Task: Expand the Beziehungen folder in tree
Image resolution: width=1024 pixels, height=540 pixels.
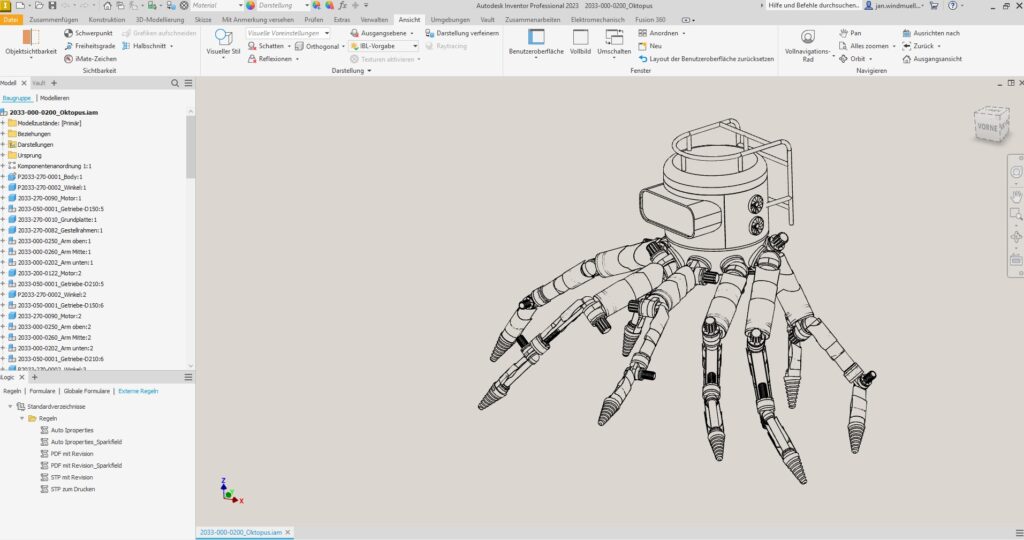Action: tap(3, 134)
